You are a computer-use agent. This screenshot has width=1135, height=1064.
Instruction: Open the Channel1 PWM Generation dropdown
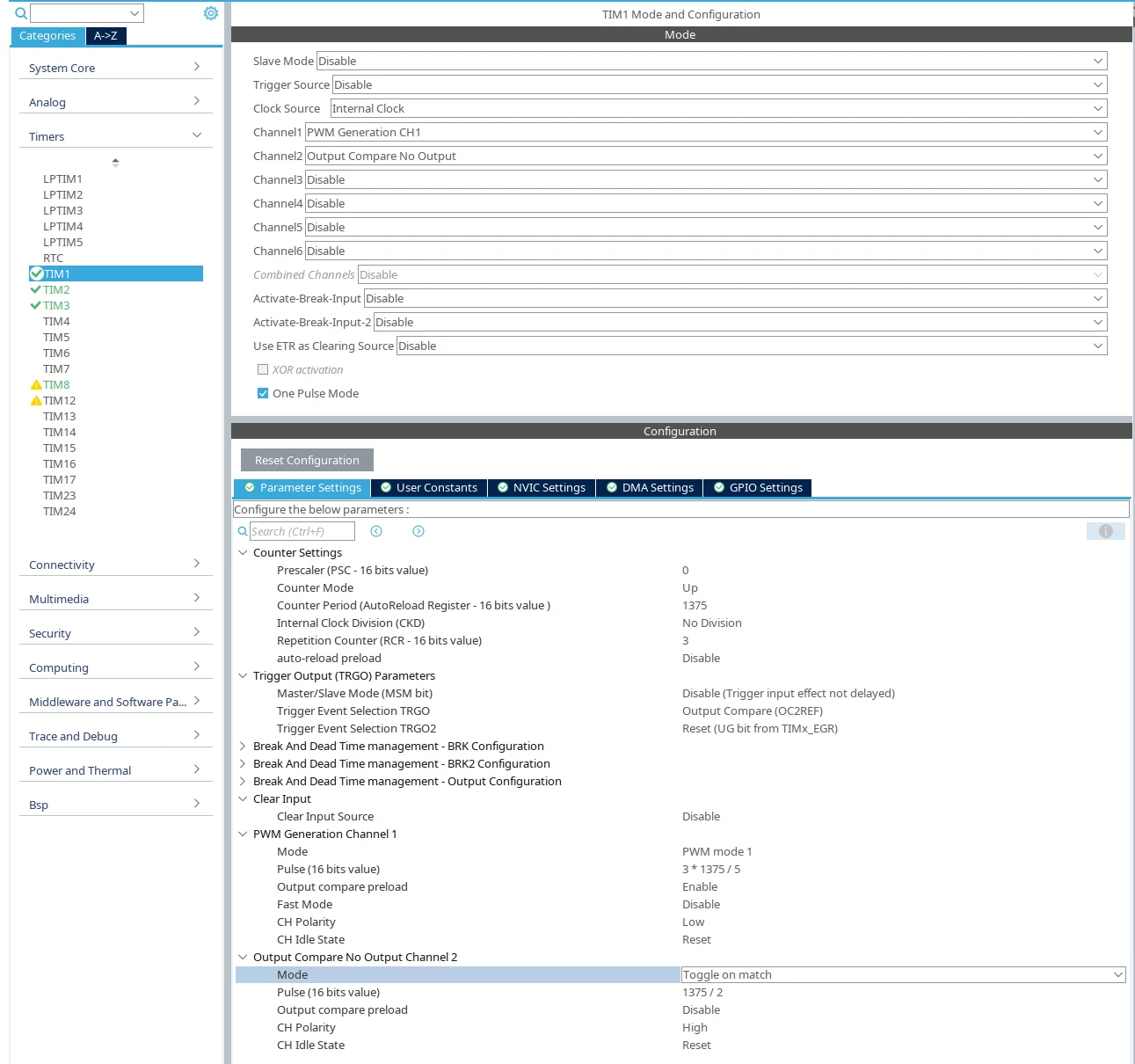706,132
